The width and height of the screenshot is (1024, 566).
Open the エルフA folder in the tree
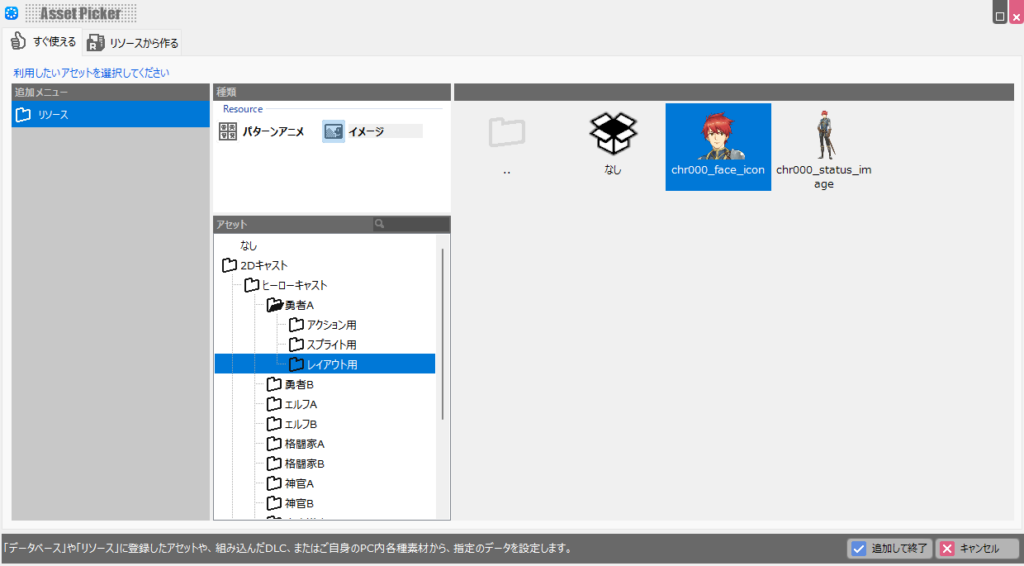[300, 404]
